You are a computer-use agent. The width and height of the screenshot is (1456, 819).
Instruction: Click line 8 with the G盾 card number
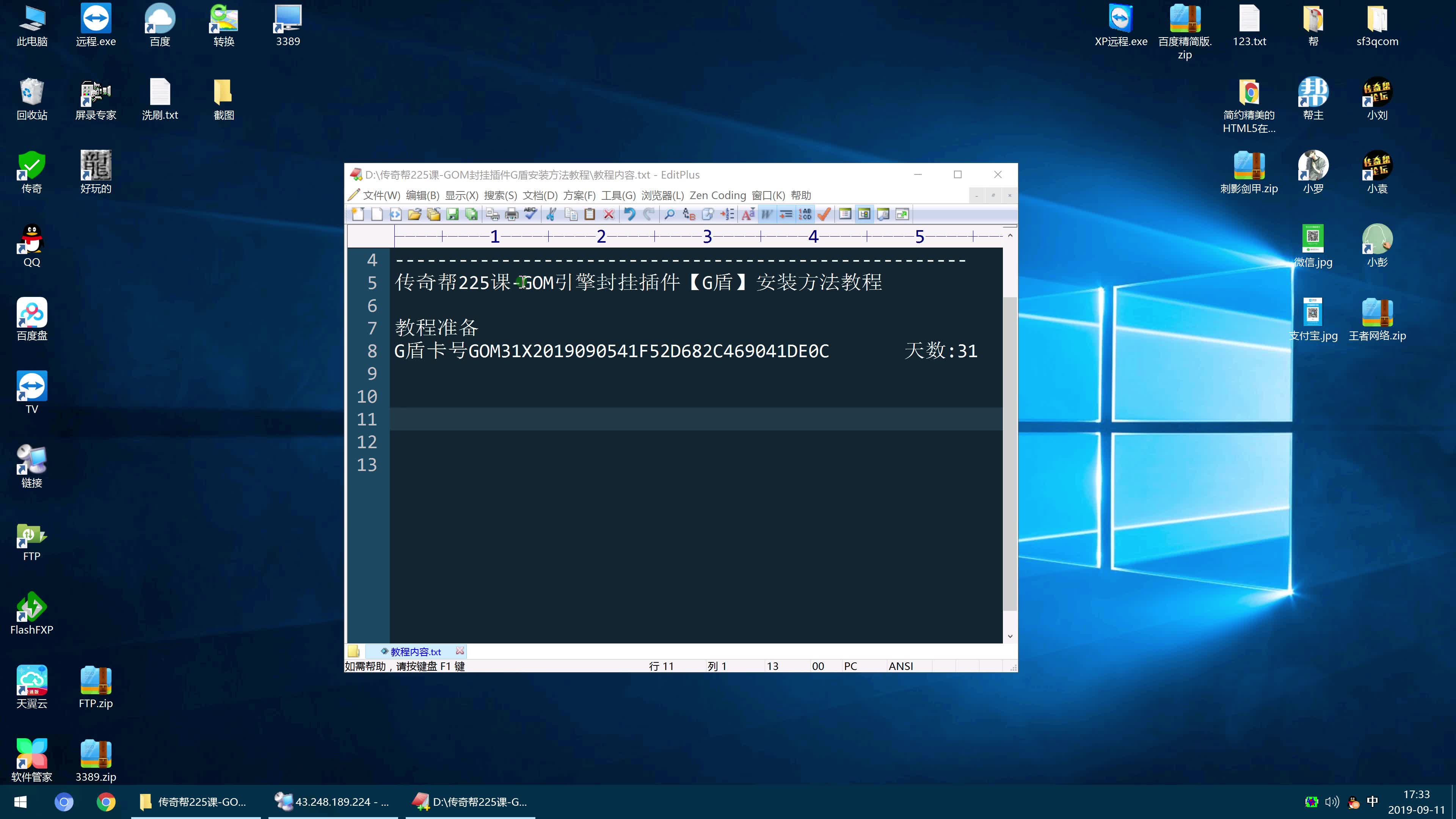[686, 351]
